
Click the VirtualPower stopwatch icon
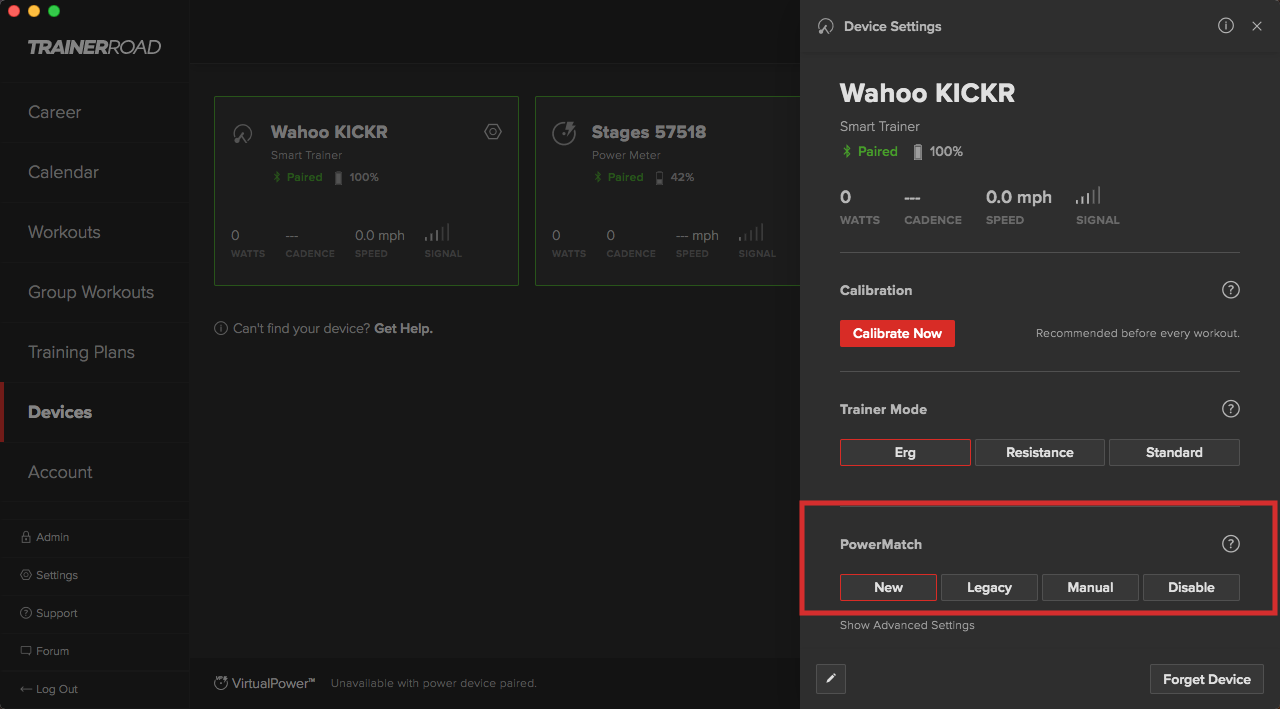click(x=221, y=683)
